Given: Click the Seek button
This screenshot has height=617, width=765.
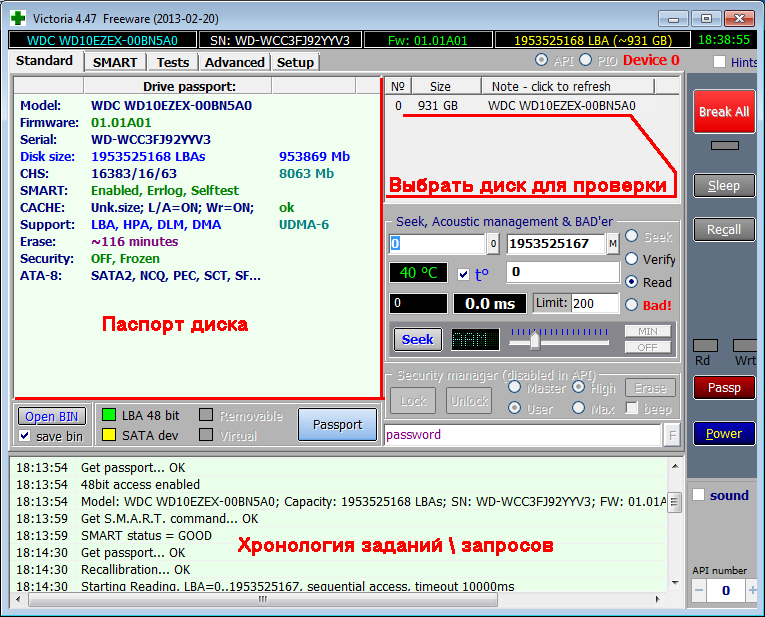Looking at the screenshot, I should [x=418, y=339].
